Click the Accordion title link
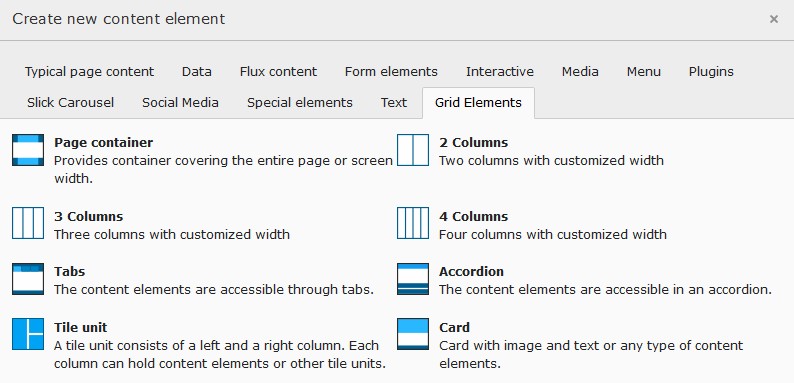The width and height of the screenshot is (794, 383). [471, 272]
